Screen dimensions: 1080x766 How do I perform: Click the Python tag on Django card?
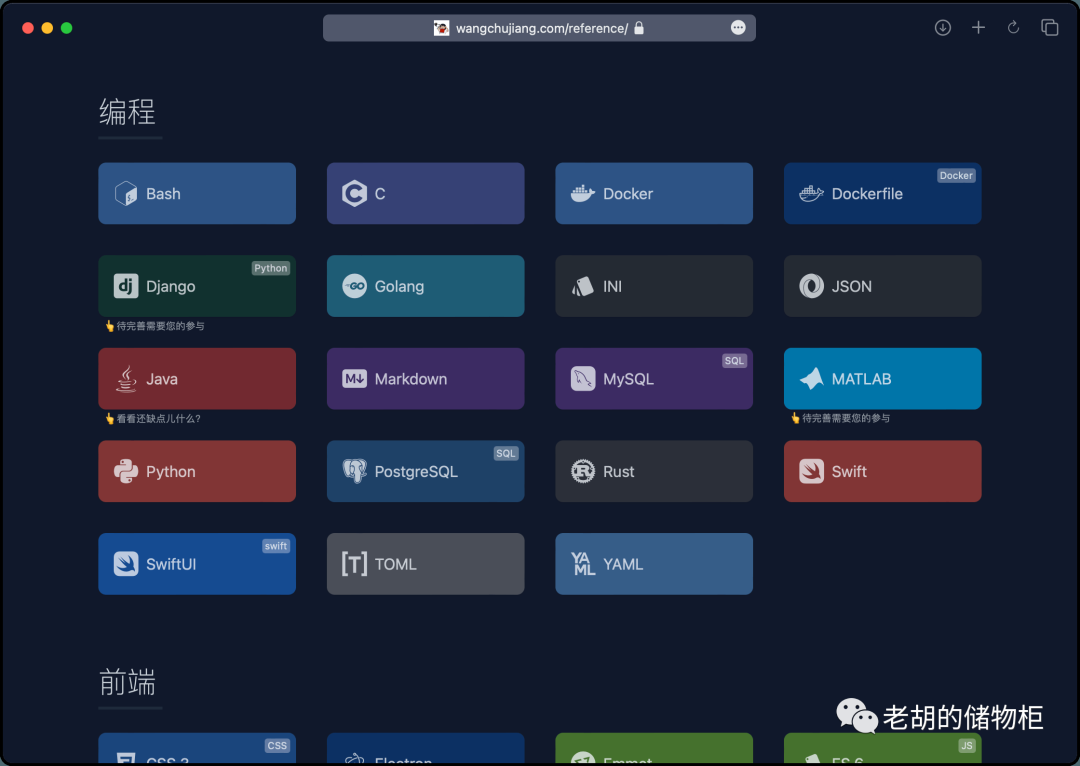coord(271,268)
